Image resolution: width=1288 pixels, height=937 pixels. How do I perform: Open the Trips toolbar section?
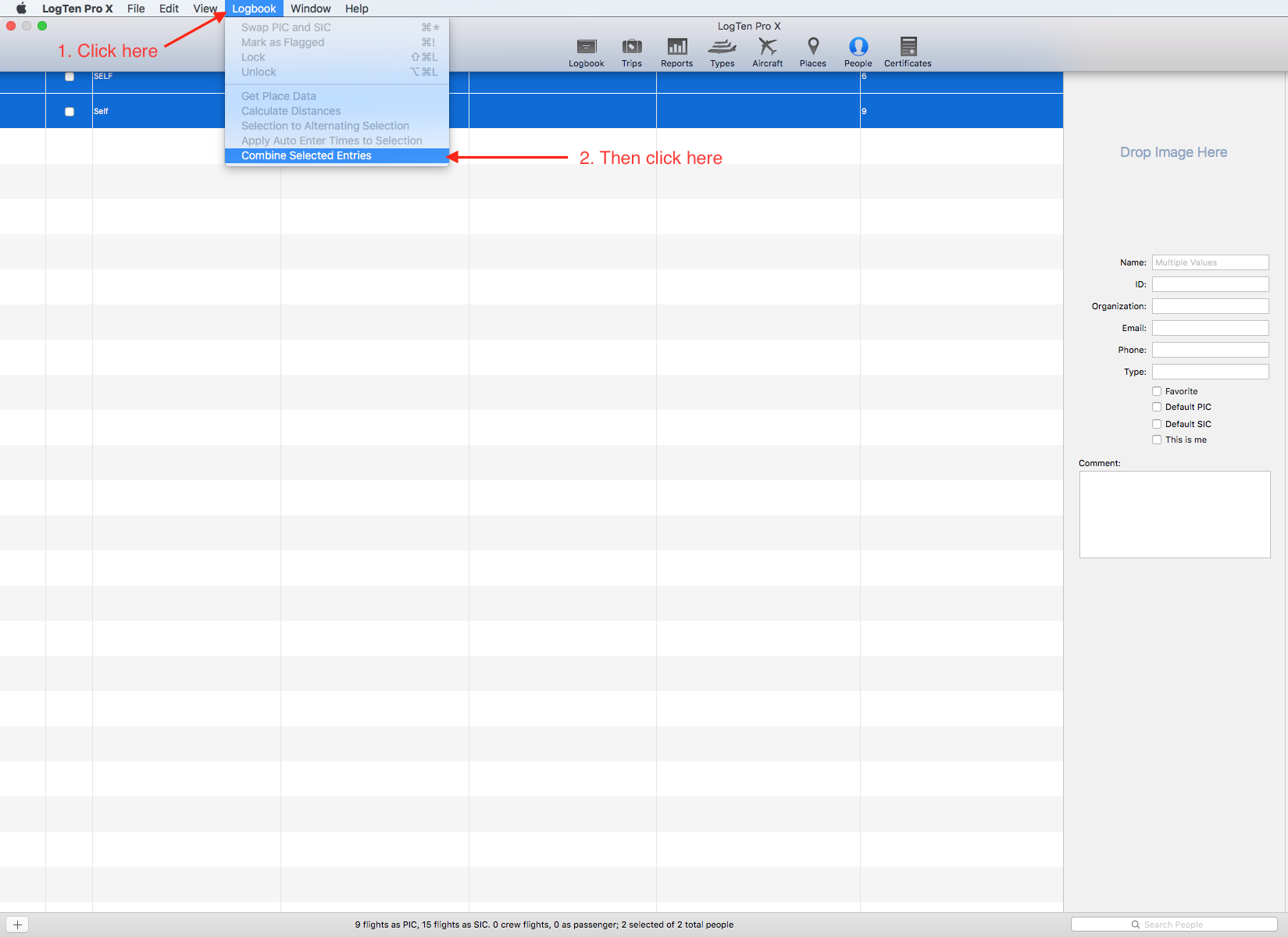pos(632,52)
